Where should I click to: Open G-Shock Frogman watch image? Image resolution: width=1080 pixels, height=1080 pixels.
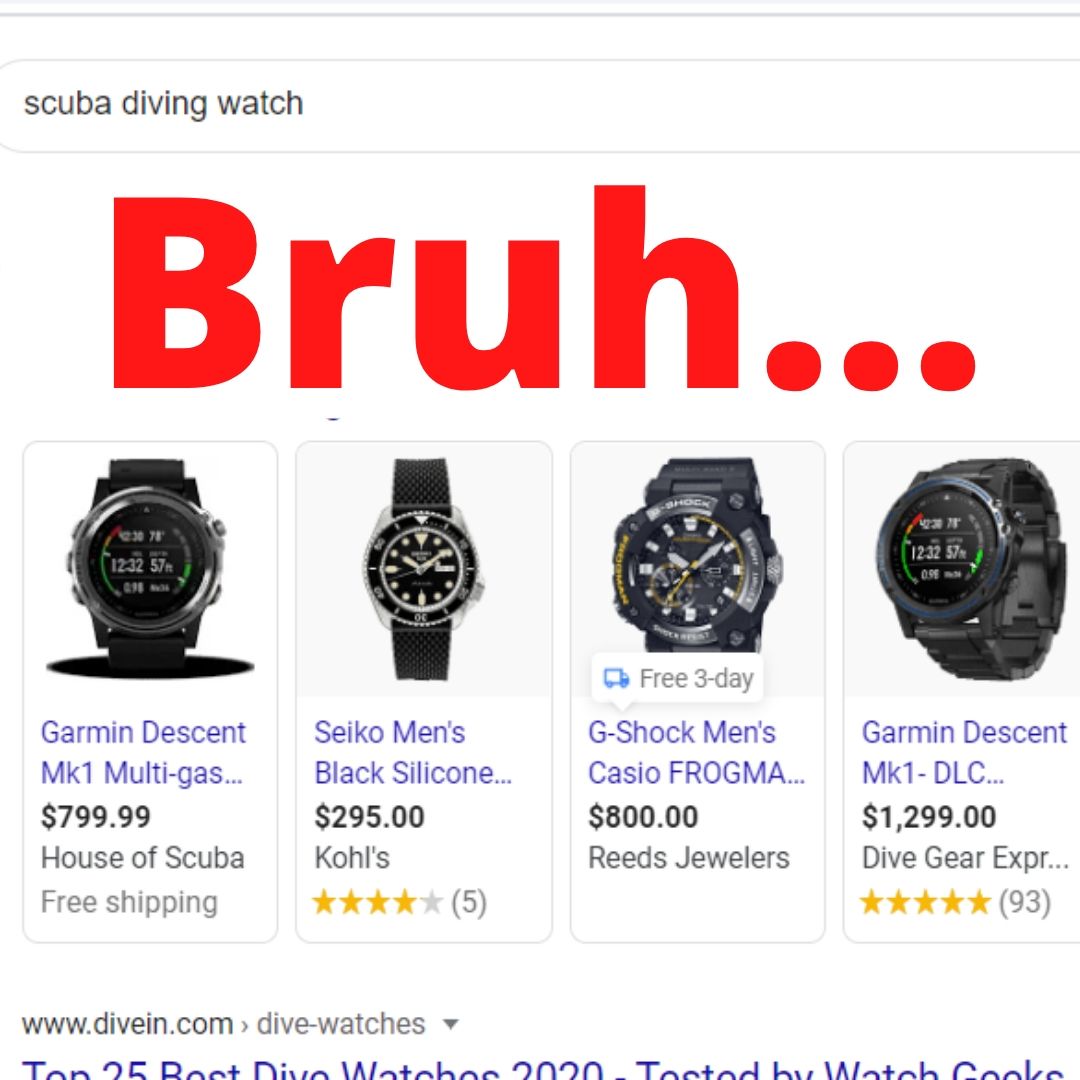tap(697, 554)
